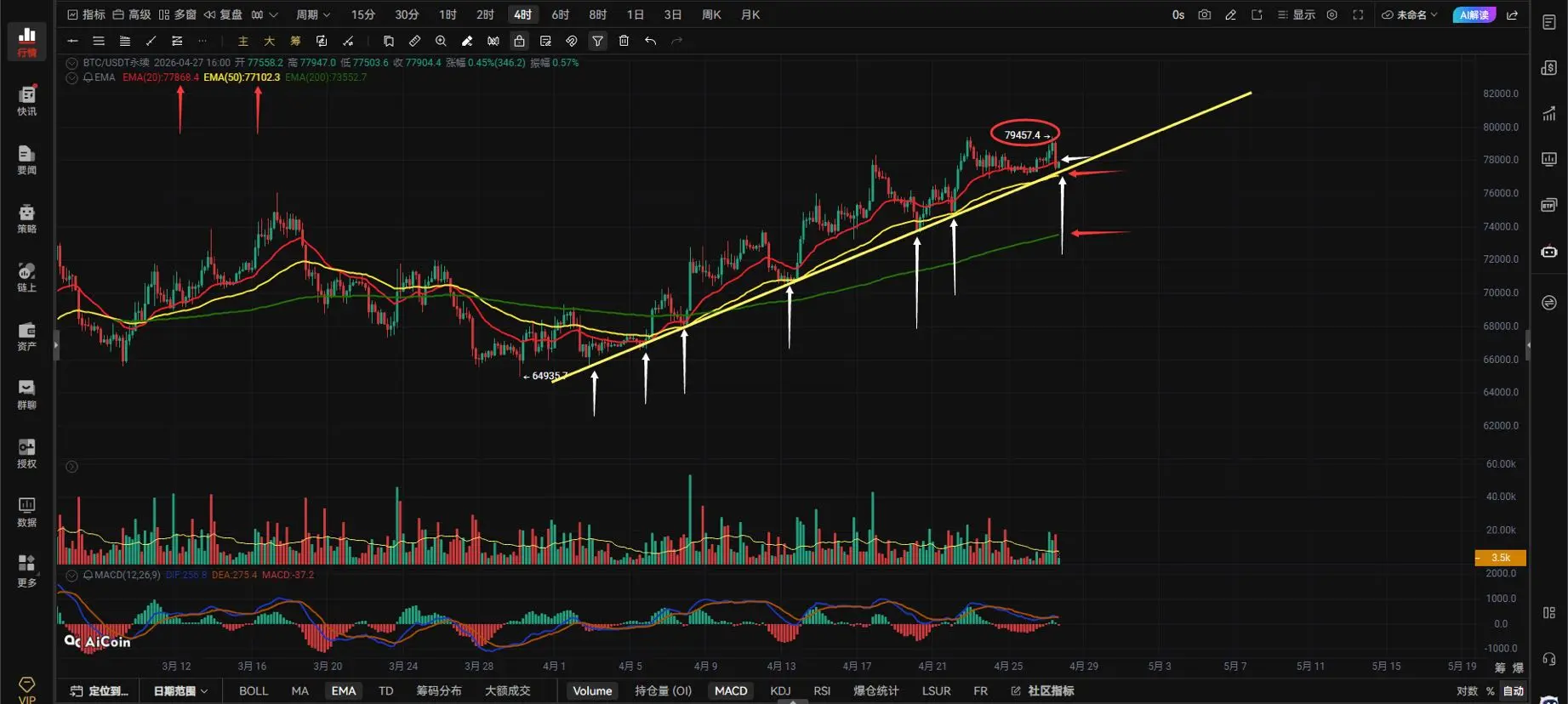Viewport: 1568px width, 704px height.
Task: Toggle the lock drawings button
Action: [519, 41]
